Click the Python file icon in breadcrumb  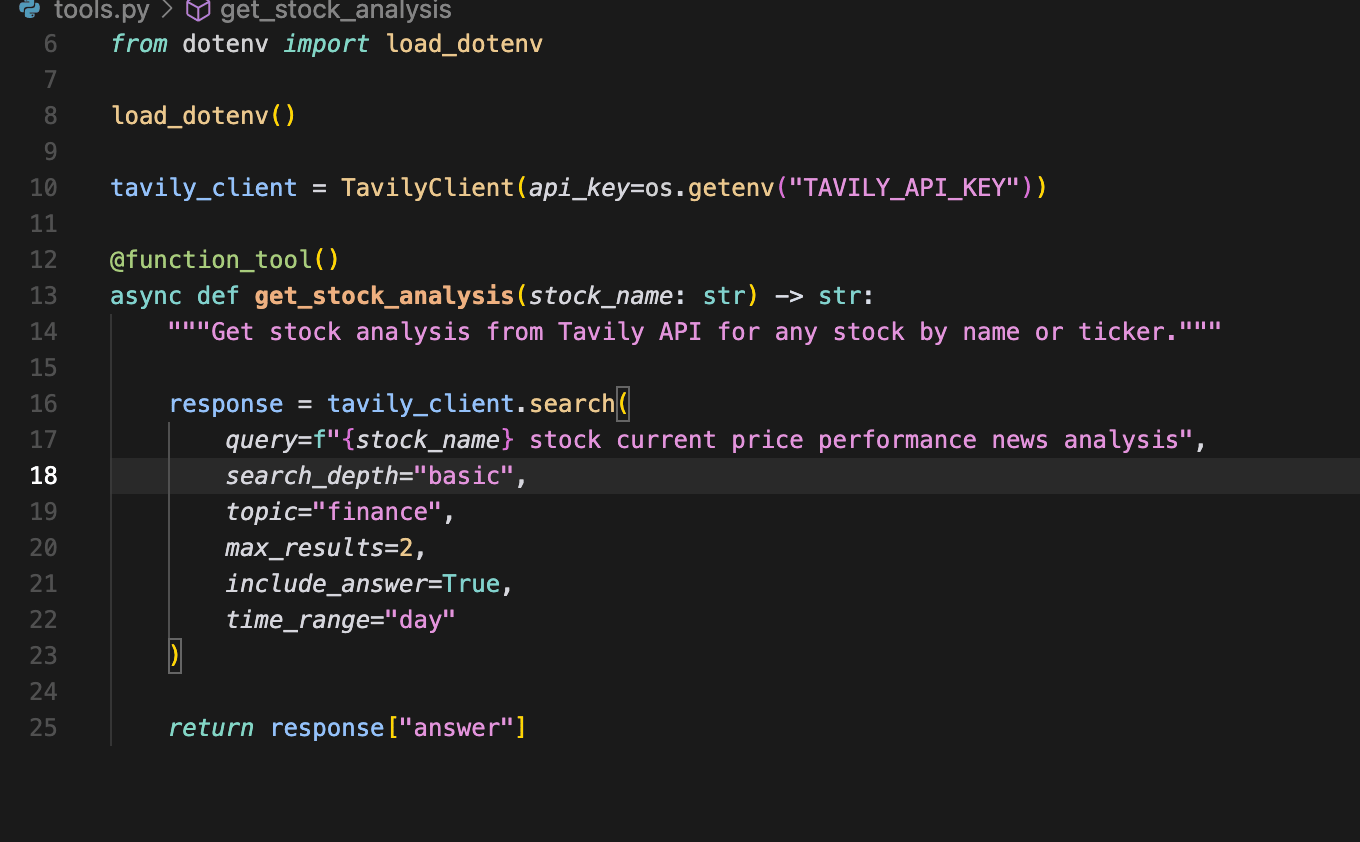click(x=30, y=10)
